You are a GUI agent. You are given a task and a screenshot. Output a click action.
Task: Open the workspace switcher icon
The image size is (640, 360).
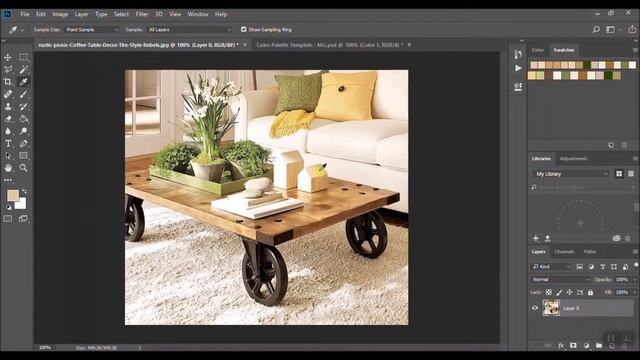pyautogui.click(x=610, y=29)
